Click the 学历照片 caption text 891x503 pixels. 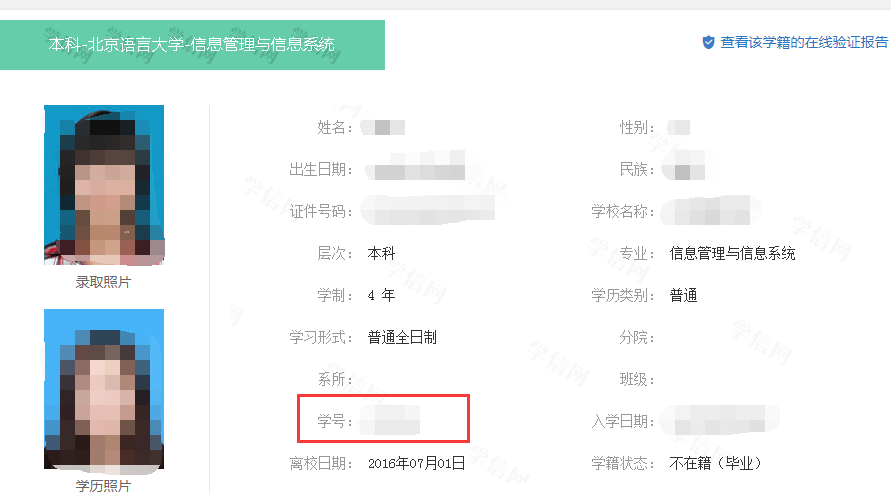pyautogui.click(x=103, y=487)
